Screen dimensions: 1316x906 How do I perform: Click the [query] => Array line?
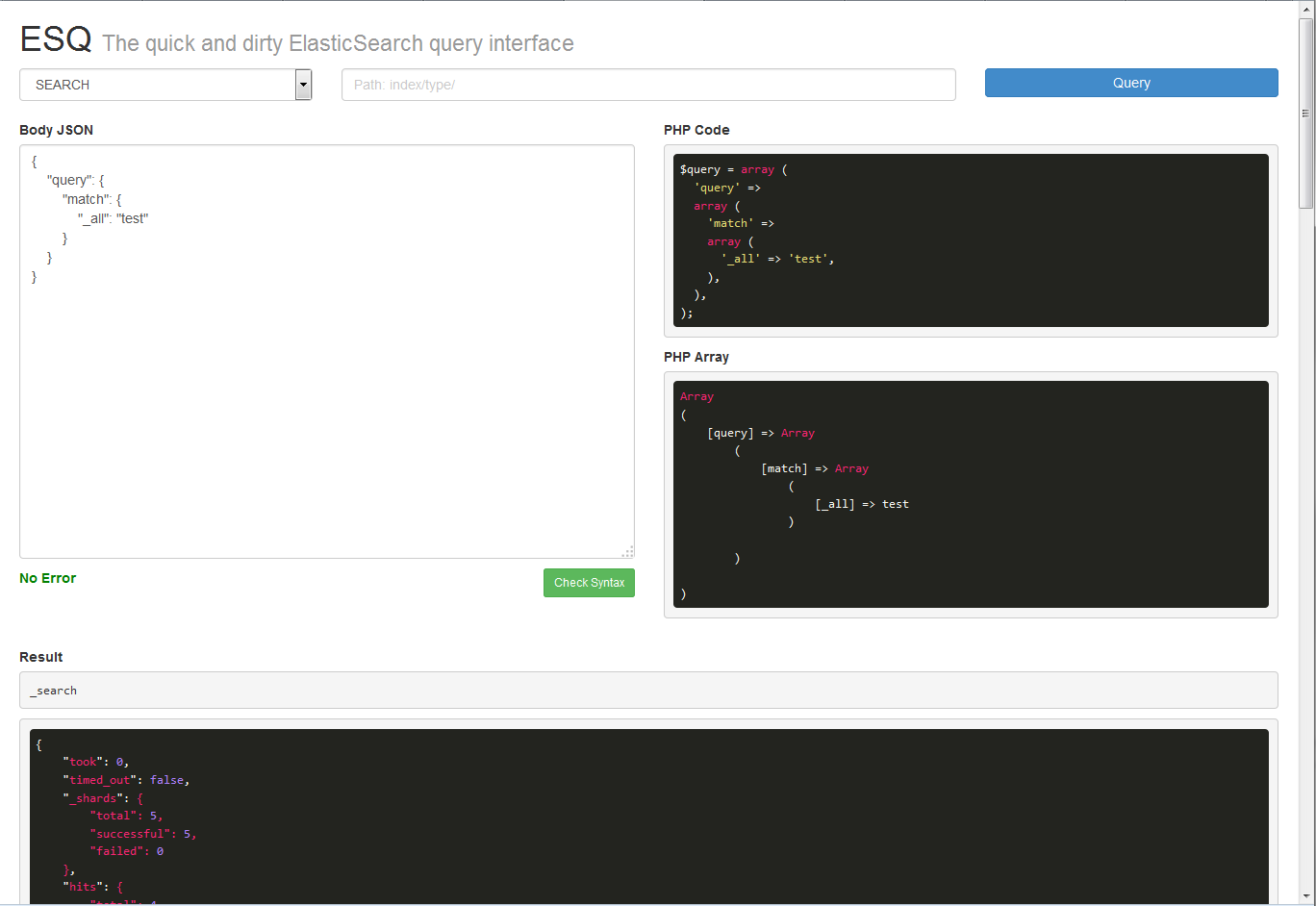[761, 433]
